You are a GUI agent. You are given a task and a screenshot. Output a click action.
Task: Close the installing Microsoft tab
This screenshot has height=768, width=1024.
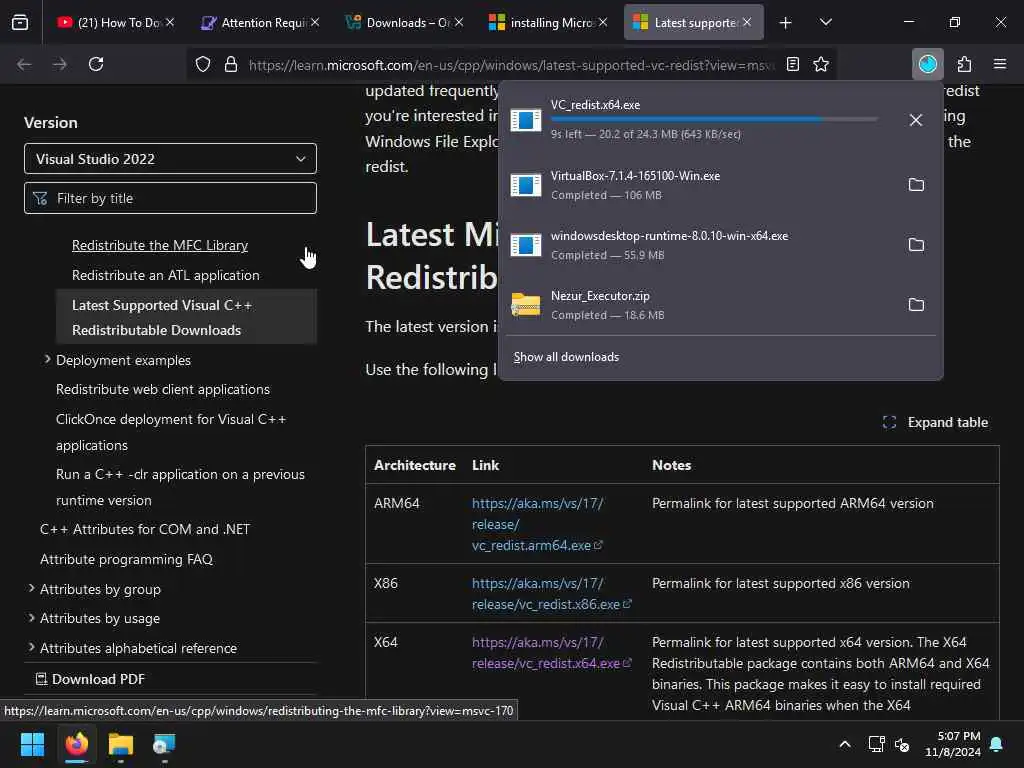point(603,22)
